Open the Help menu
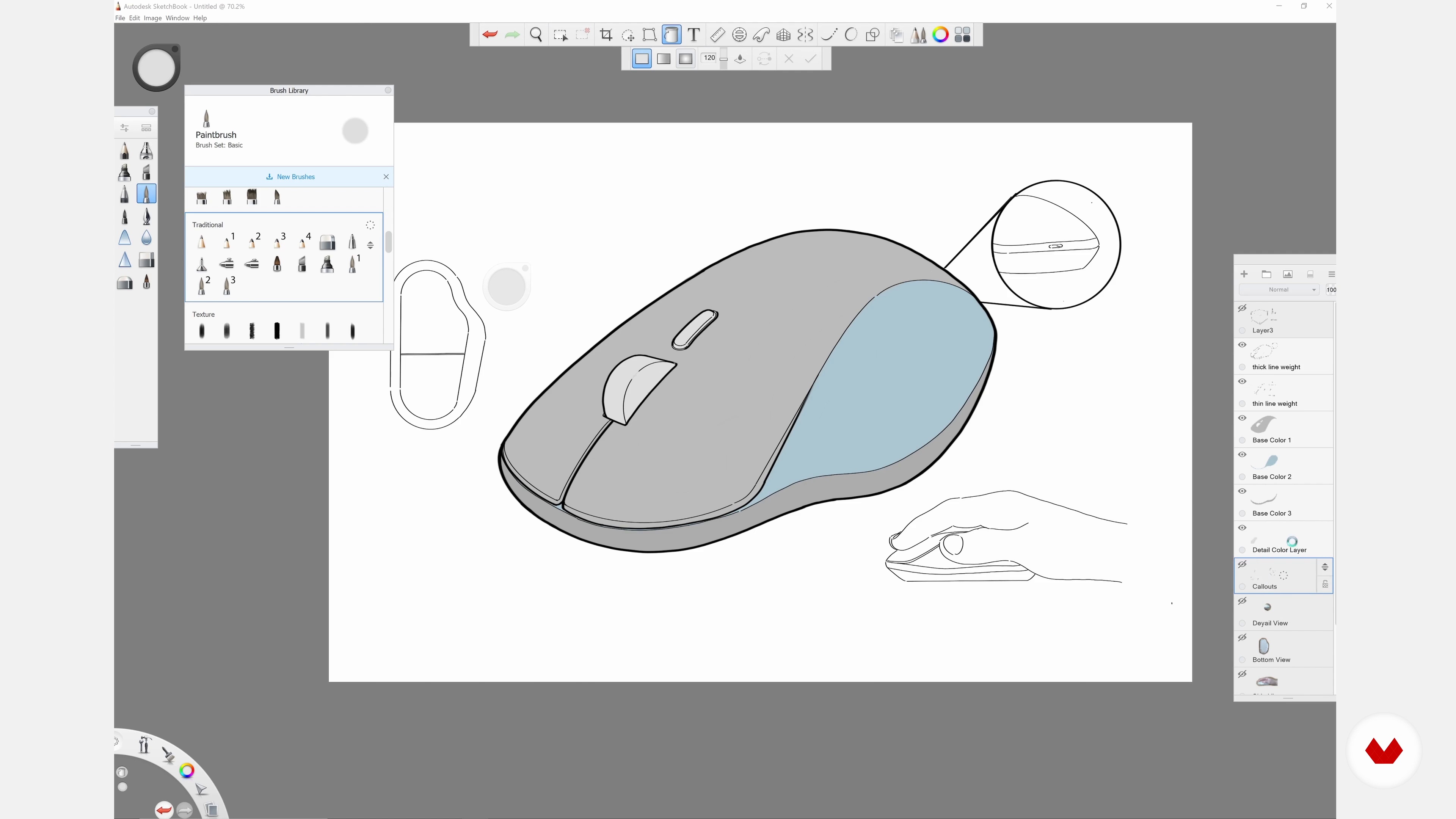Image resolution: width=1456 pixels, height=819 pixels. click(x=200, y=18)
